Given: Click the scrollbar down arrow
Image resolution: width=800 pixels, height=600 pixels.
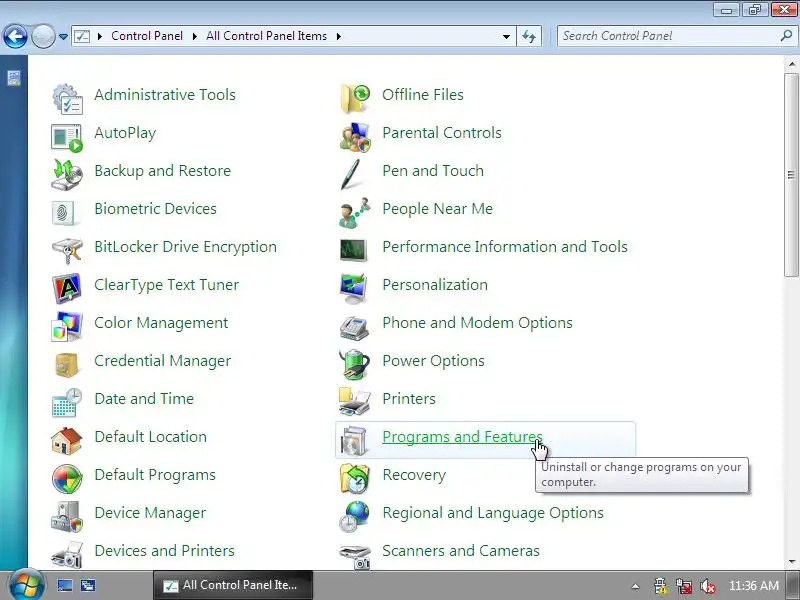Looking at the screenshot, I should coord(791,562).
